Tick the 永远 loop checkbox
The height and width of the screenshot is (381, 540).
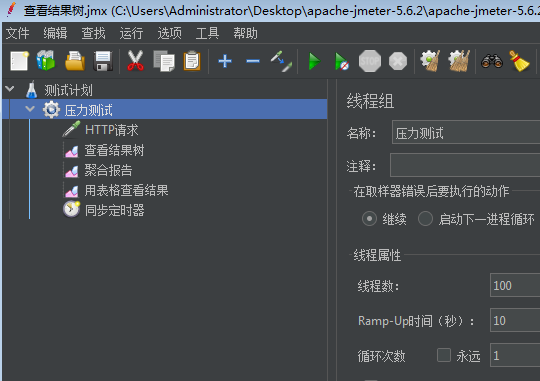tap(444, 355)
